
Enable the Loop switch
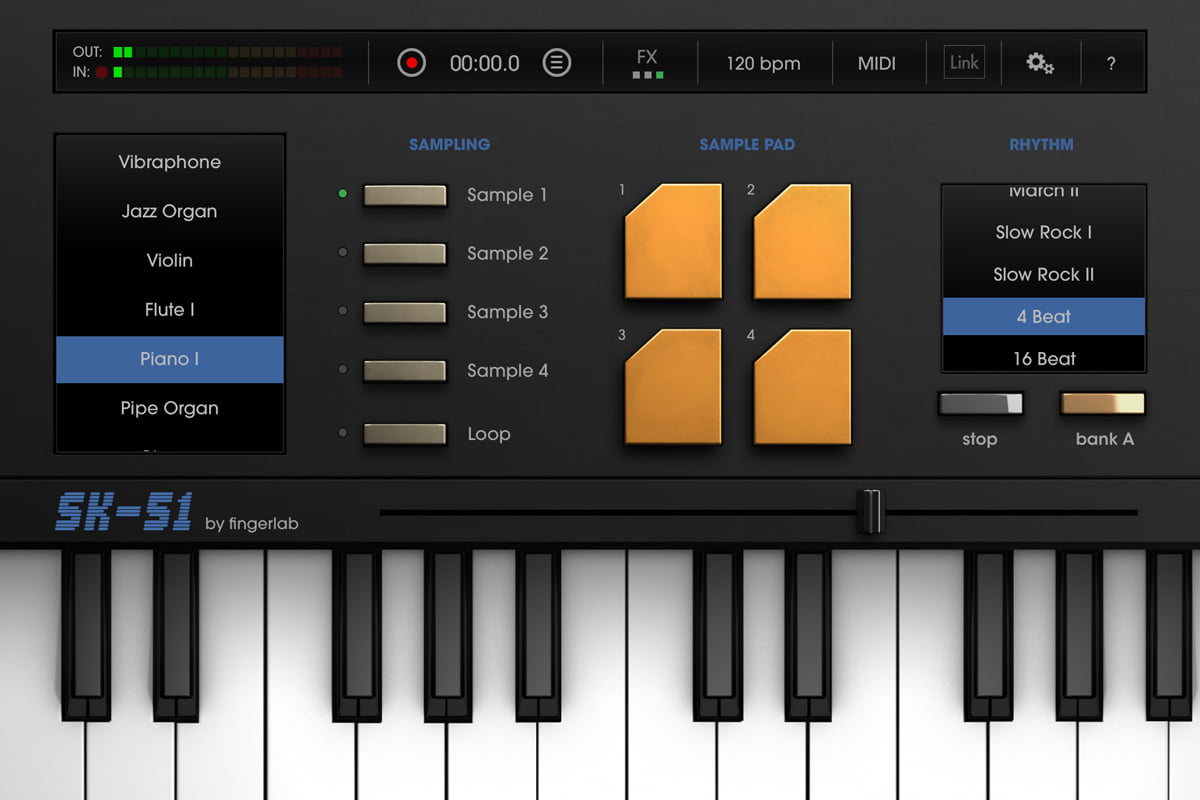coord(405,434)
